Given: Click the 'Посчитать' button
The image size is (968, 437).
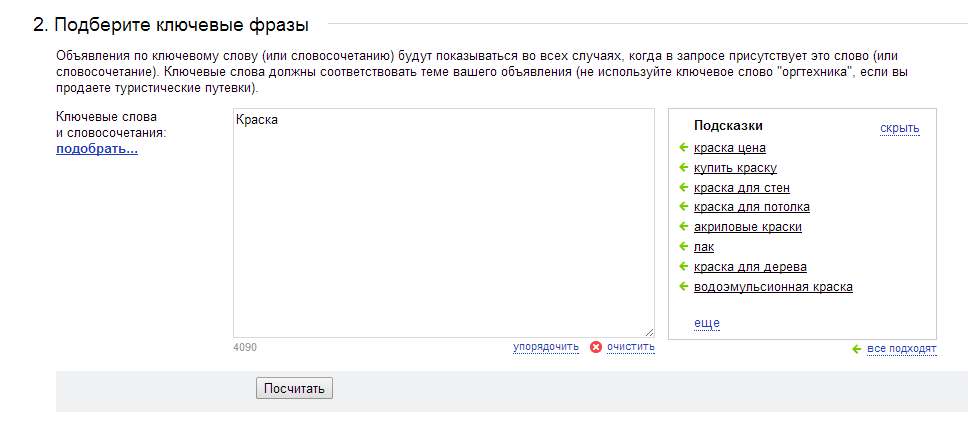Looking at the screenshot, I should click(294, 389).
